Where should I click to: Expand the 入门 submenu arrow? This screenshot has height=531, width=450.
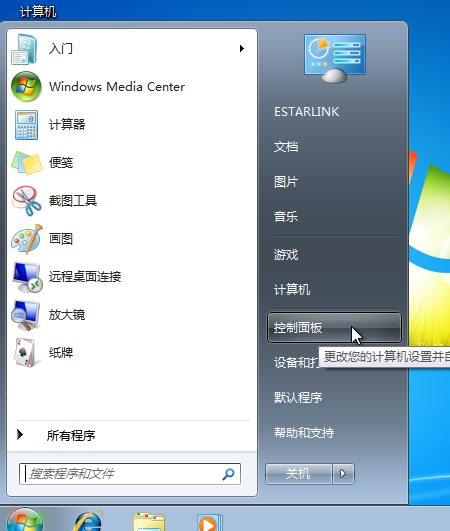[242, 49]
